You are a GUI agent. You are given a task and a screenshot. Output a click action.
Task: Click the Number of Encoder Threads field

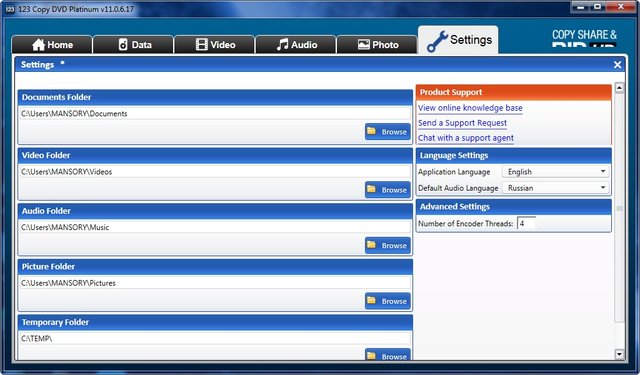(526, 223)
